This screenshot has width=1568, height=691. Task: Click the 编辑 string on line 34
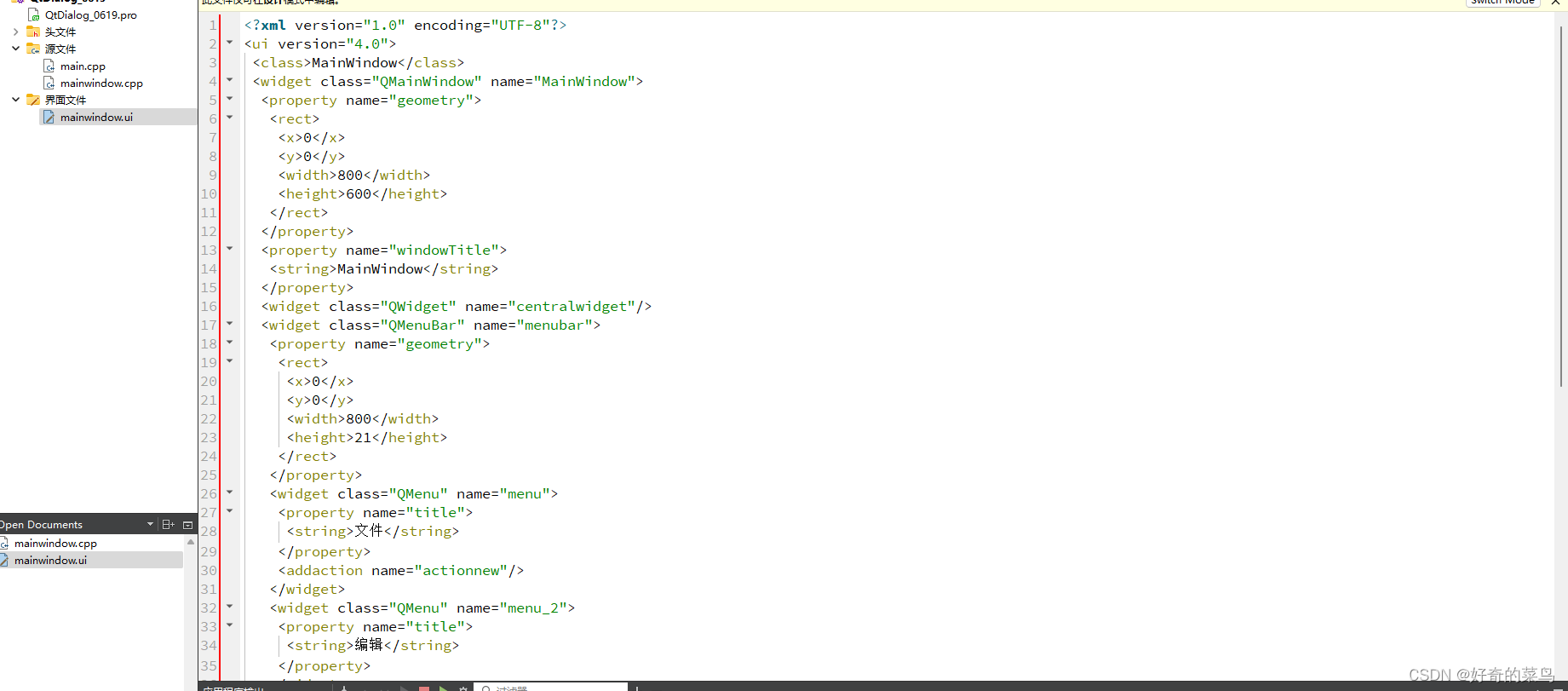pos(369,645)
